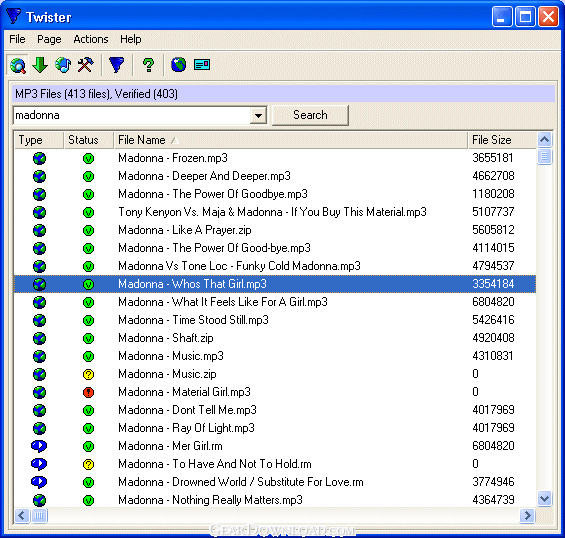This screenshot has height=538, width=565.
Task: Expand the madonna search term dropdown
Action: pos(258,116)
